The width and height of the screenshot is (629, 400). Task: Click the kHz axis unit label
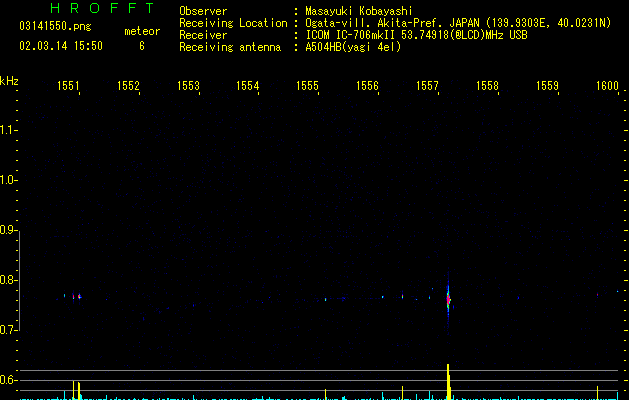[x=9, y=81]
